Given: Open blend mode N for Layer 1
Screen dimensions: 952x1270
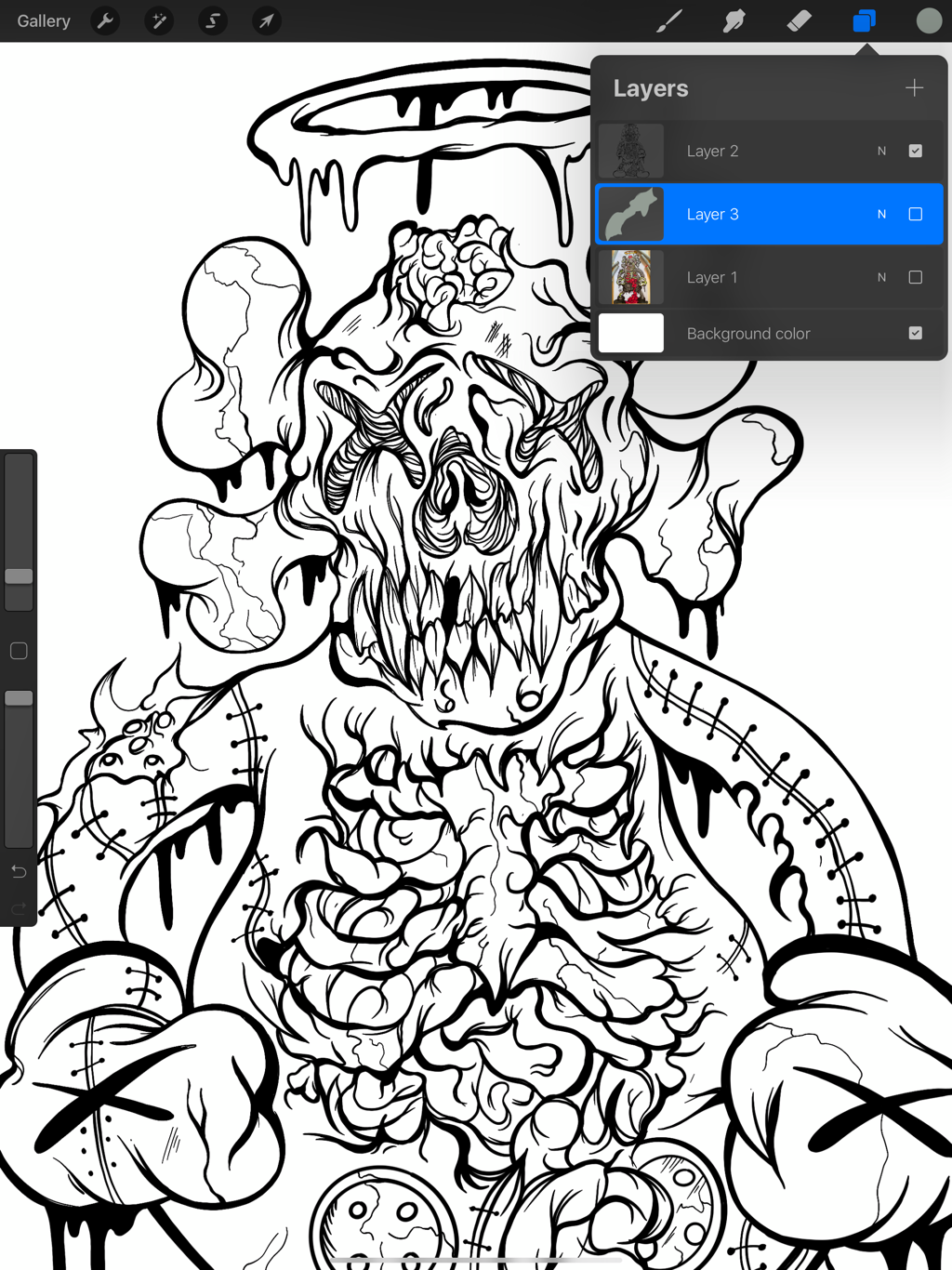Looking at the screenshot, I should coord(881,277).
